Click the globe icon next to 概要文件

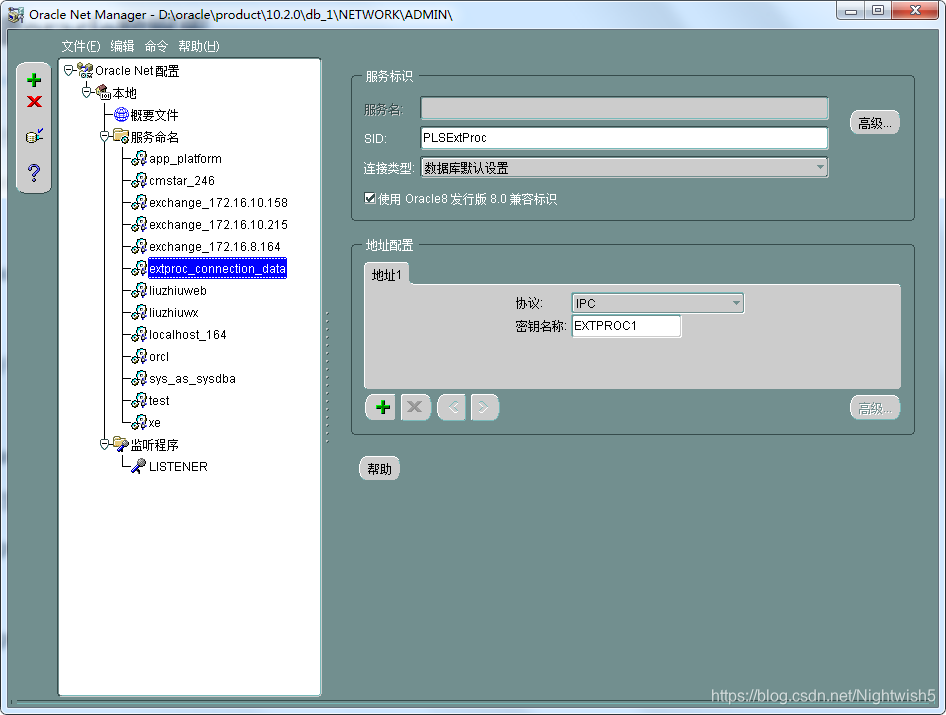tap(121, 115)
